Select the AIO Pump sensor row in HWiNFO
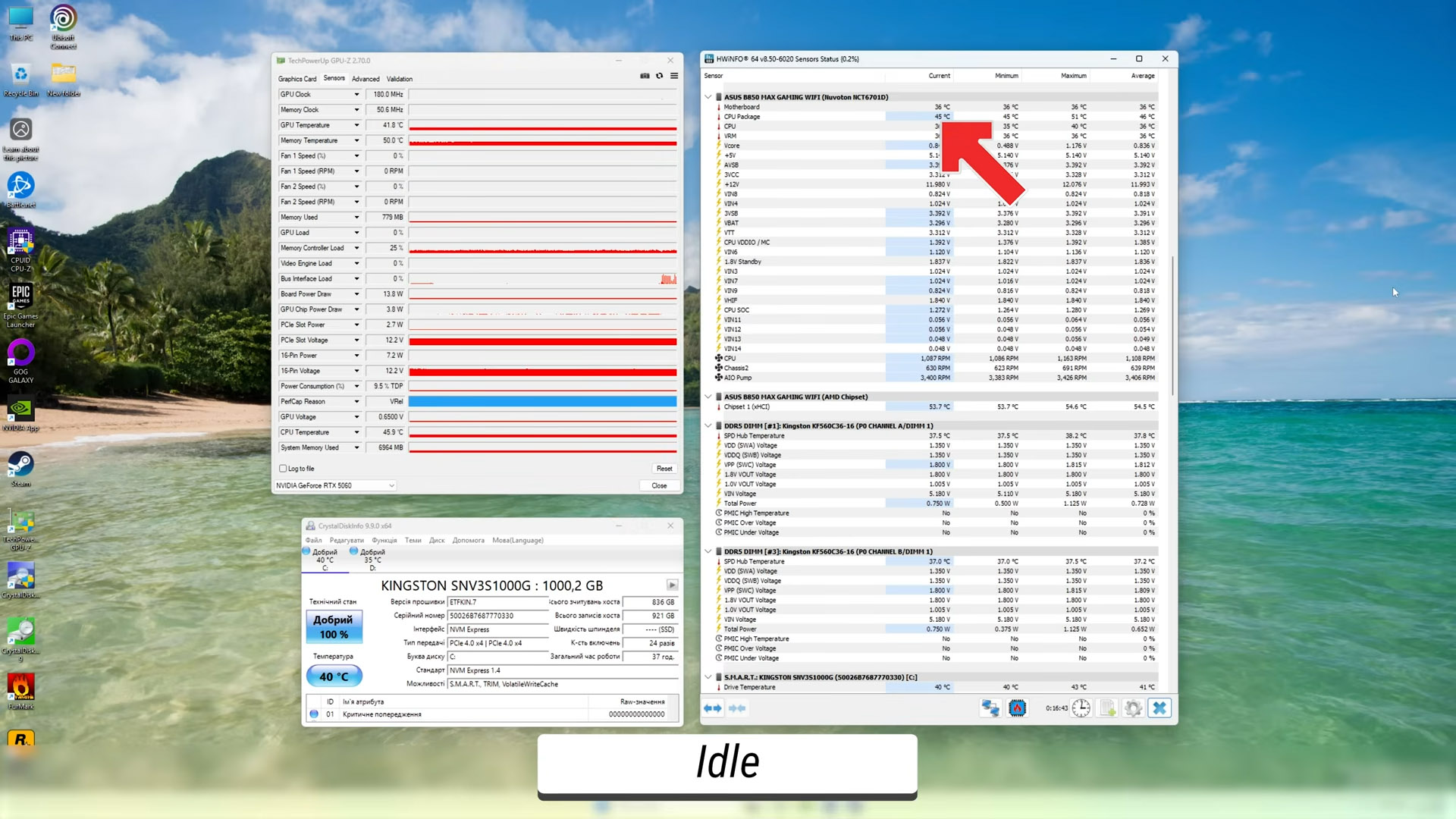1456x819 pixels. click(937, 378)
